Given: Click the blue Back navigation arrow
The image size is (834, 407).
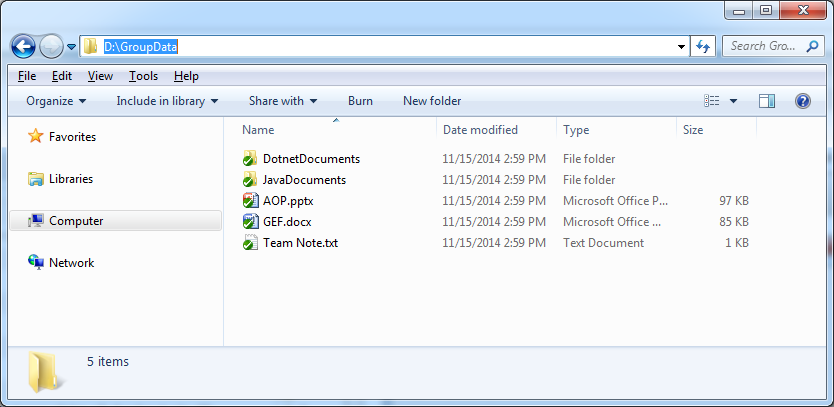Looking at the screenshot, I should click(23, 47).
